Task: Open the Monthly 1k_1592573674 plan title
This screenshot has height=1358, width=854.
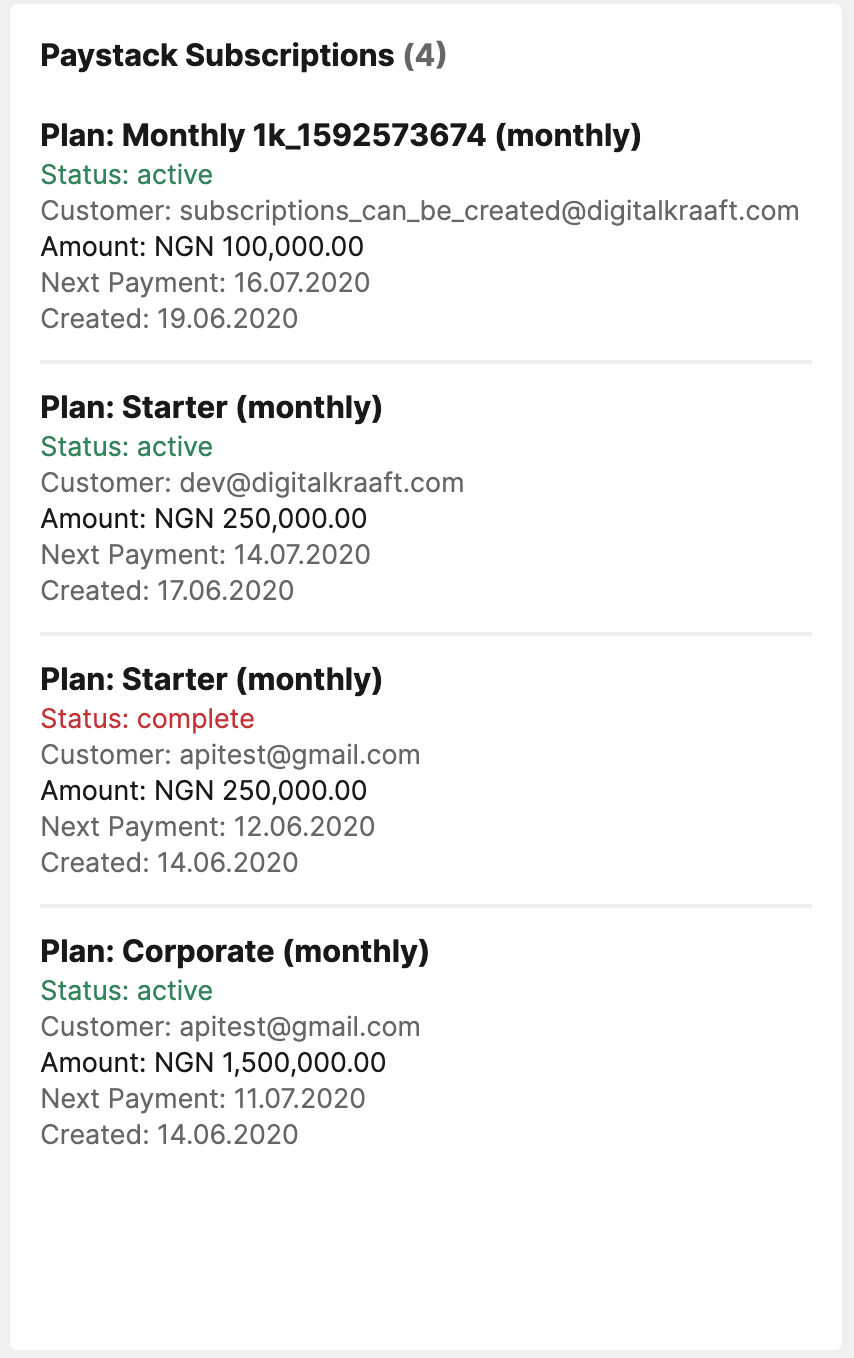Action: pos(340,136)
